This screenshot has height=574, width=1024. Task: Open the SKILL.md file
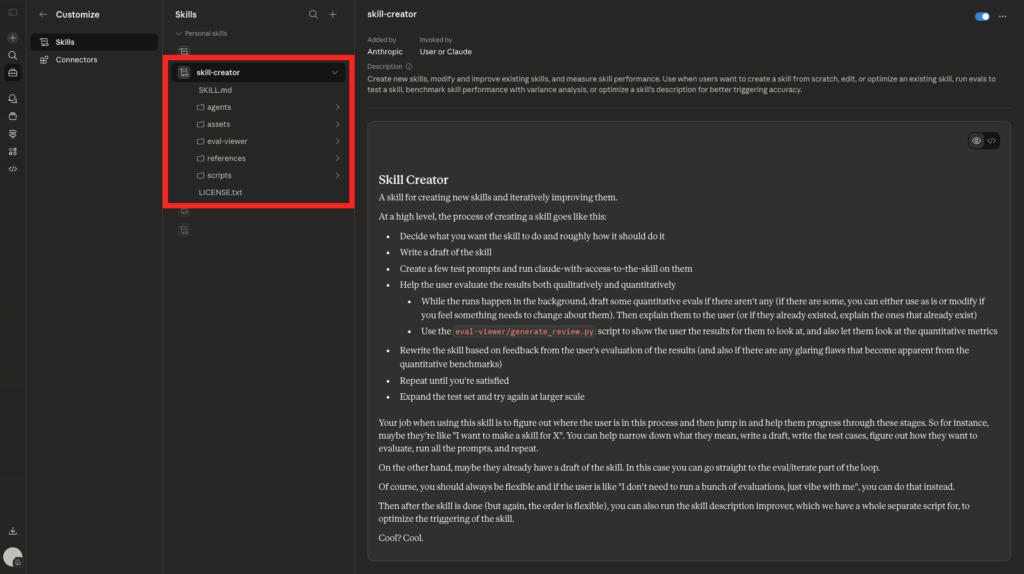pyautogui.click(x=215, y=90)
